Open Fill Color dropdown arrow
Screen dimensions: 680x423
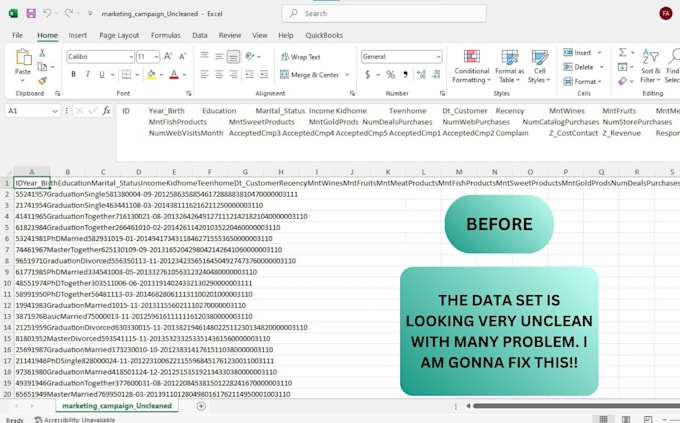[161, 75]
